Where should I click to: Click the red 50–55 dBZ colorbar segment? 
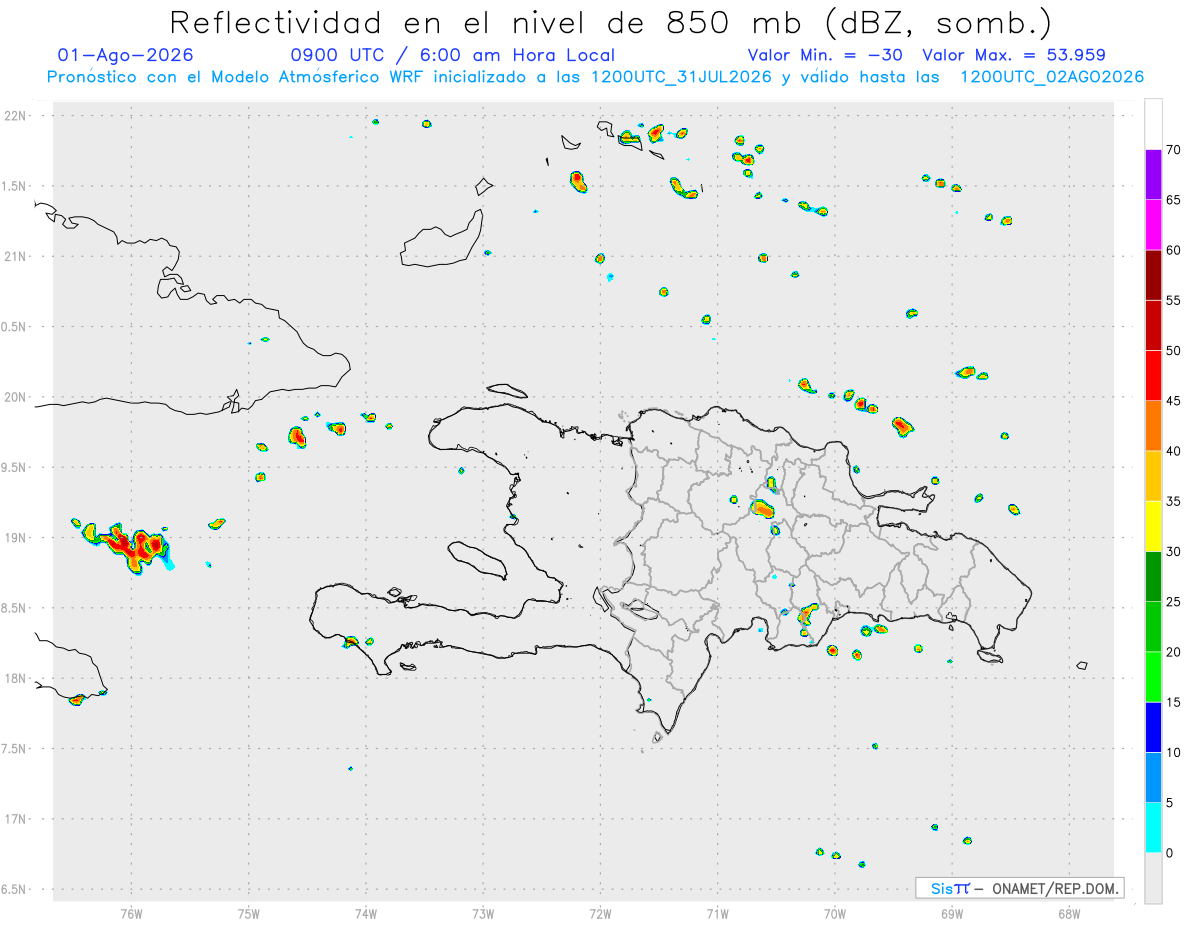click(x=1153, y=325)
